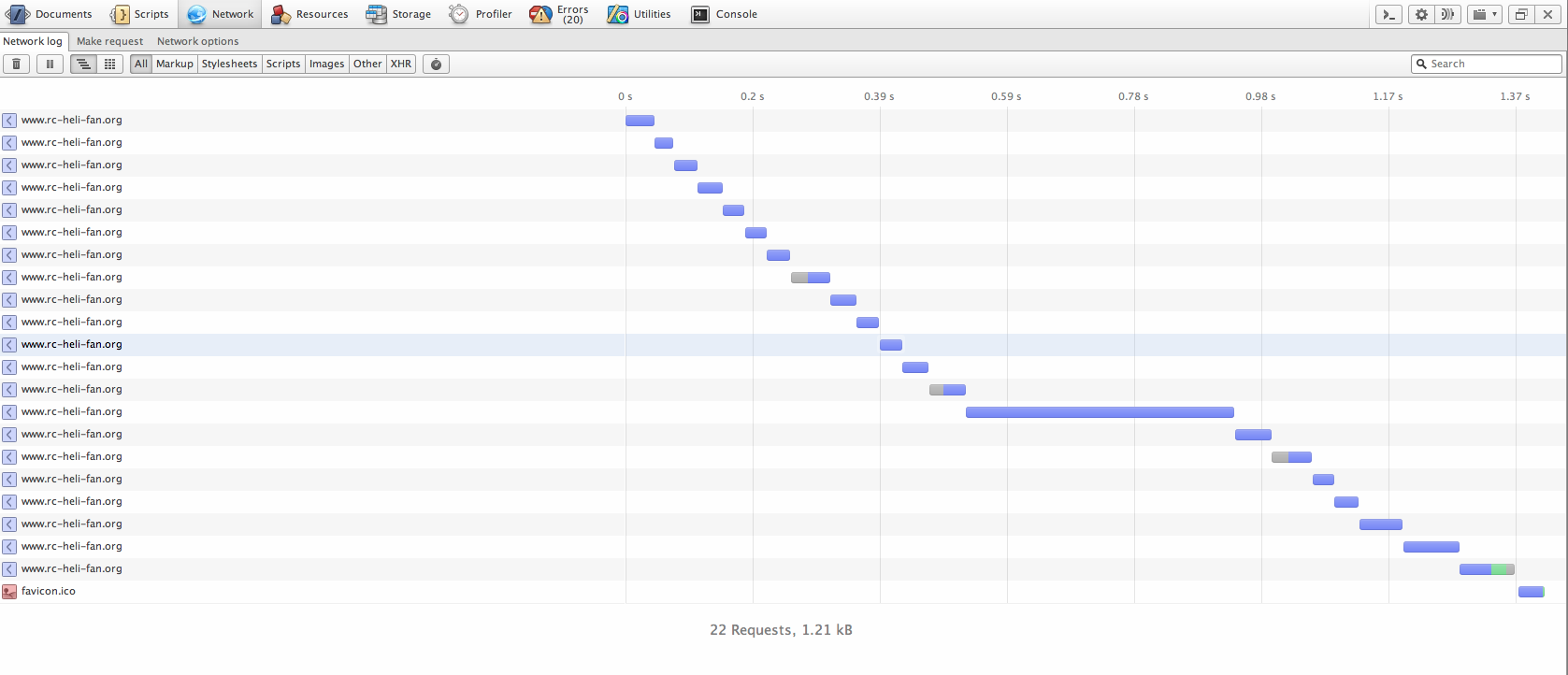
Task: Click the 1.17 s timeline marker
Action: pos(1388,96)
